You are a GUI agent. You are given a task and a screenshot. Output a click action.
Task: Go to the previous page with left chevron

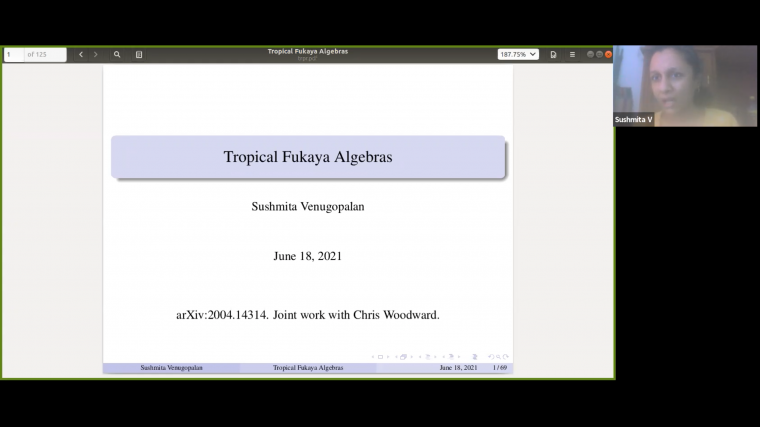[x=81, y=54]
